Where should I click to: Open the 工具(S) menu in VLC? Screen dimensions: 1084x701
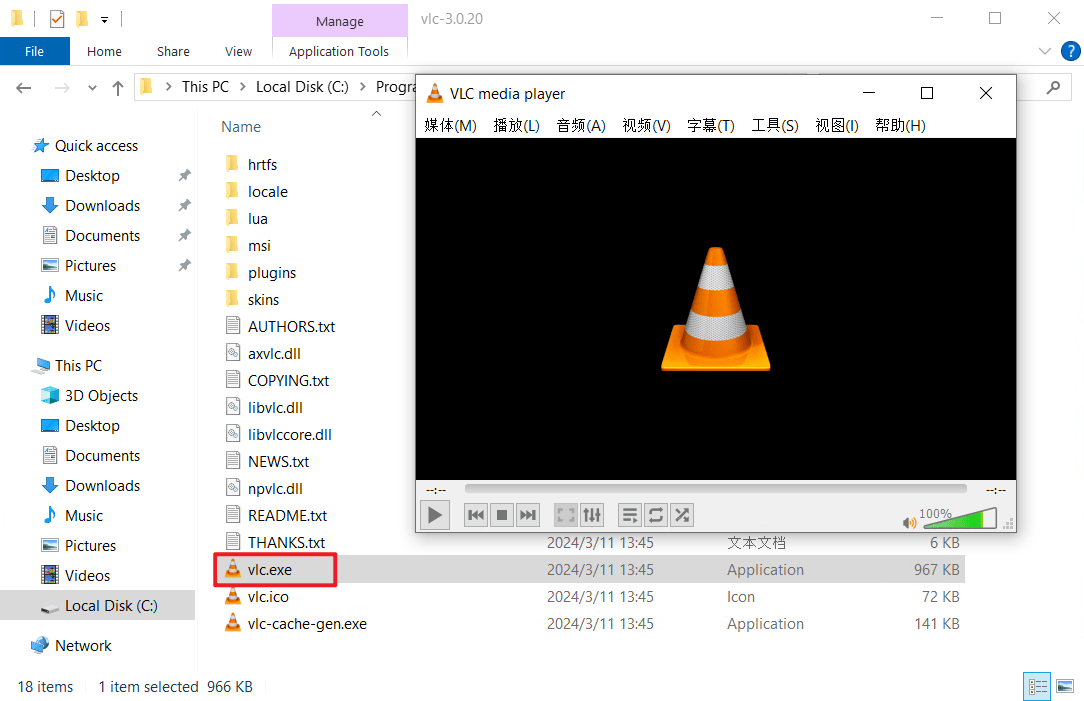click(x=773, y=125)
